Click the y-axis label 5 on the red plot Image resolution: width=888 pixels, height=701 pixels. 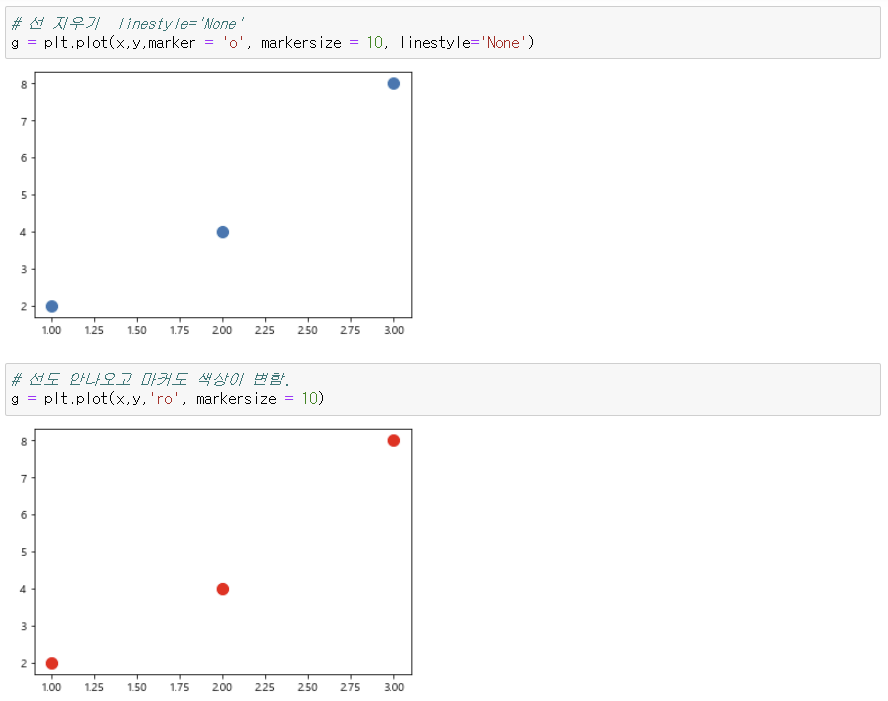(24, 552)
